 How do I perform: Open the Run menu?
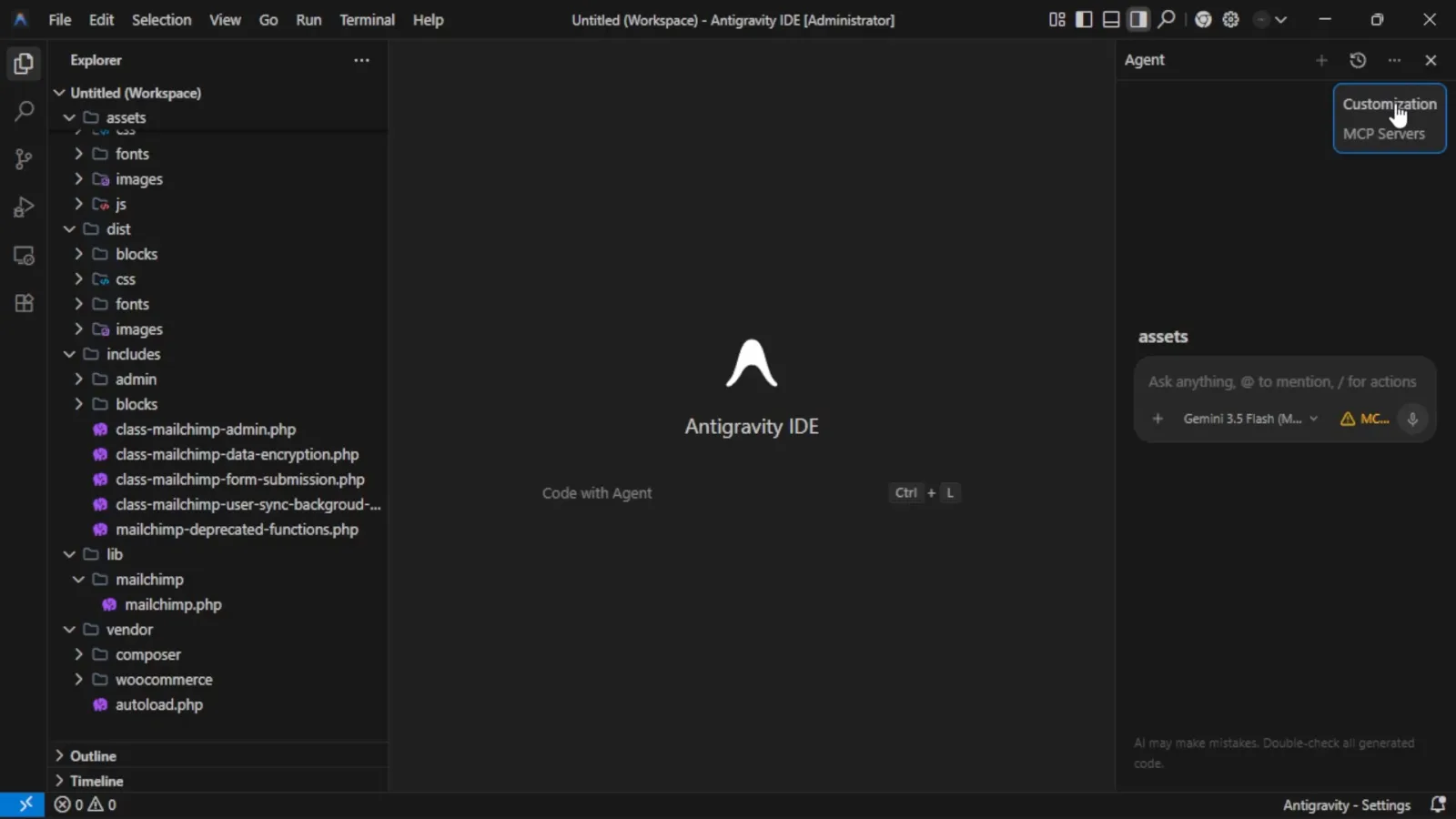308,19
